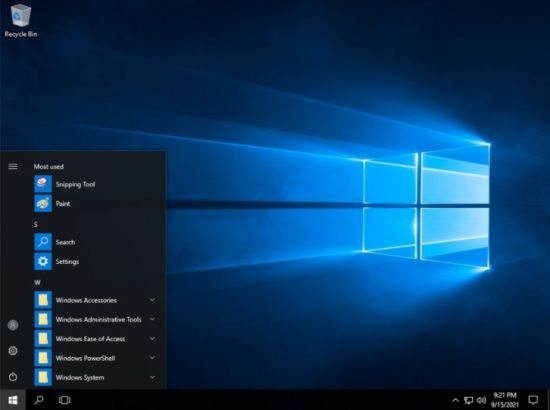Image resolution: width=550 pixels, height=410 pixels.
Task: Expand Windows Ease of Access chevron
Action: (x=152, y=338)
